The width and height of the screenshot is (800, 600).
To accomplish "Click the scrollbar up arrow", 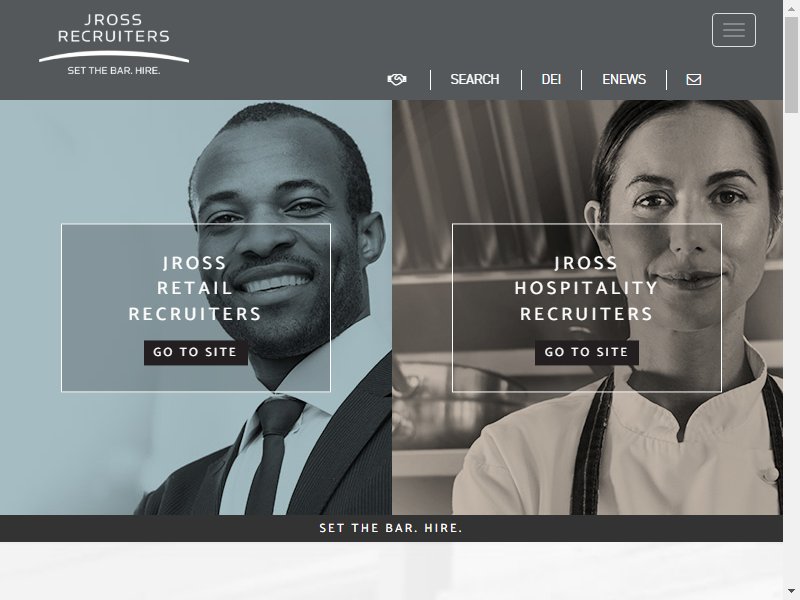I will pyautogui.click(x=791, y=9).
